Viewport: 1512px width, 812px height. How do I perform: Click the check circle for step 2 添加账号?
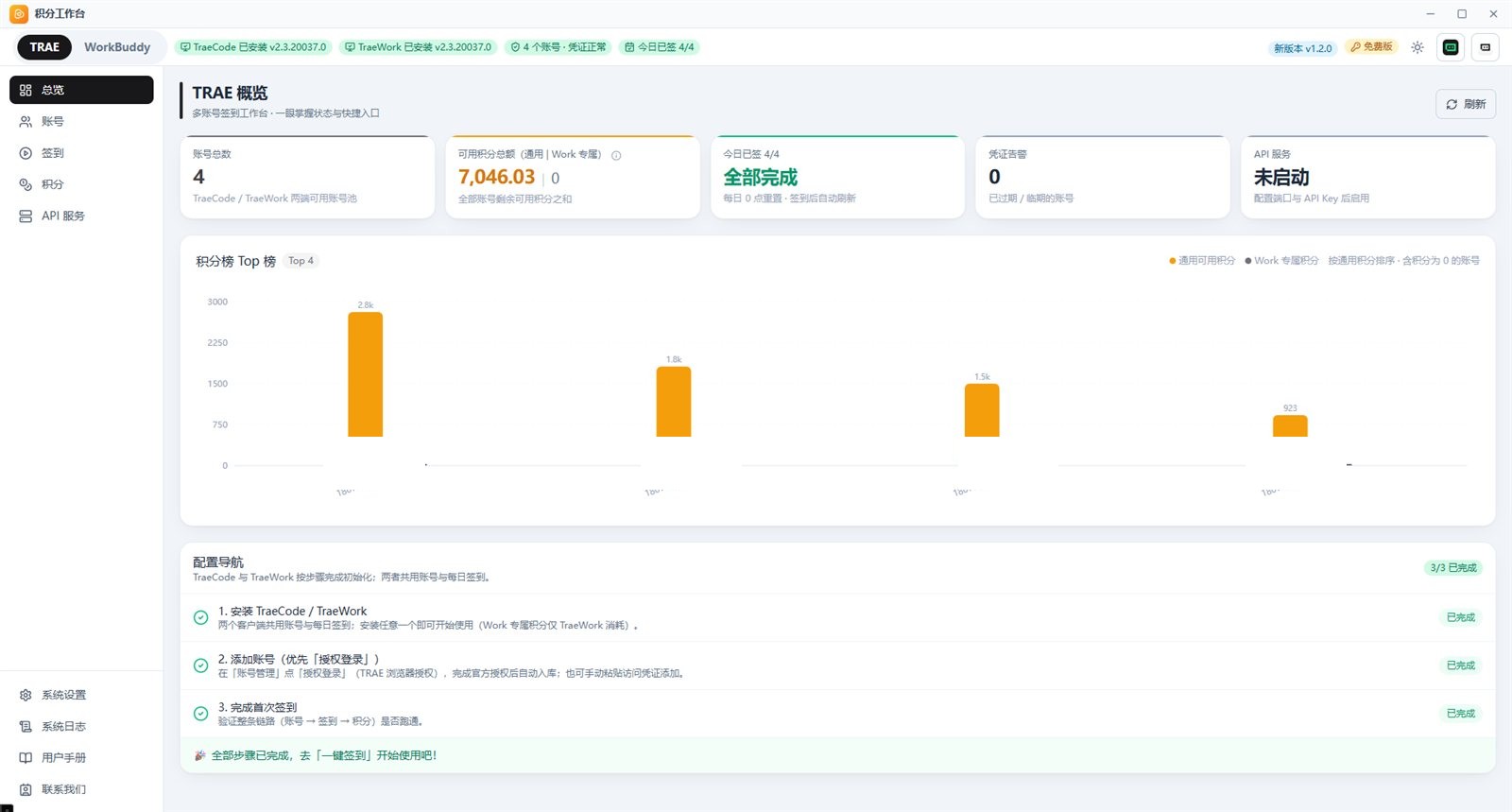coord(200,665)
